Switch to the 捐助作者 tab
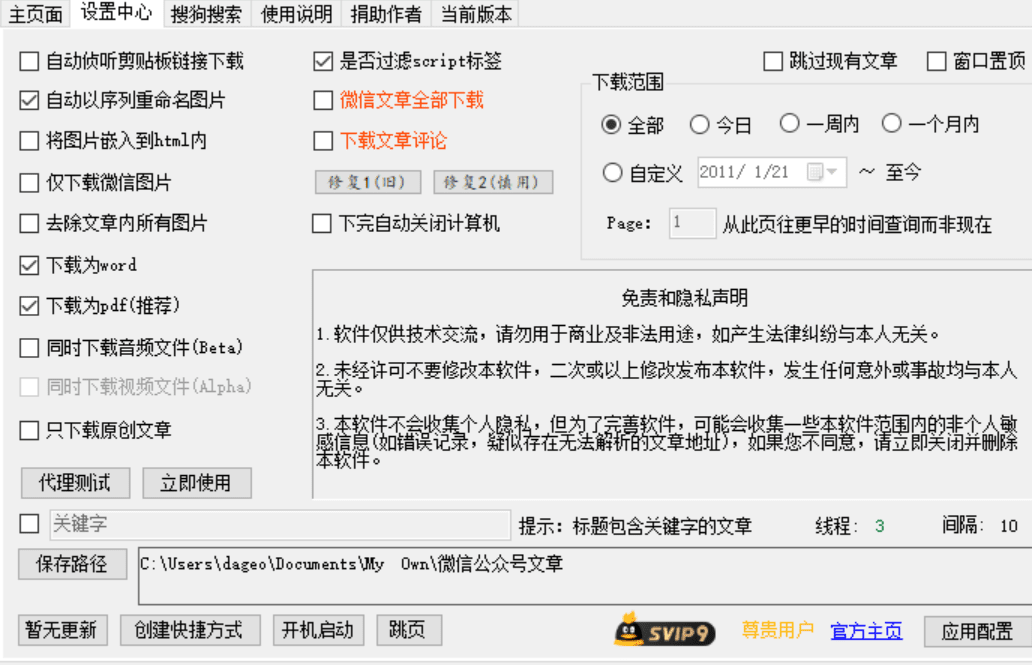The width and height of the screenshot is (1032, 665). coord(386,14)
